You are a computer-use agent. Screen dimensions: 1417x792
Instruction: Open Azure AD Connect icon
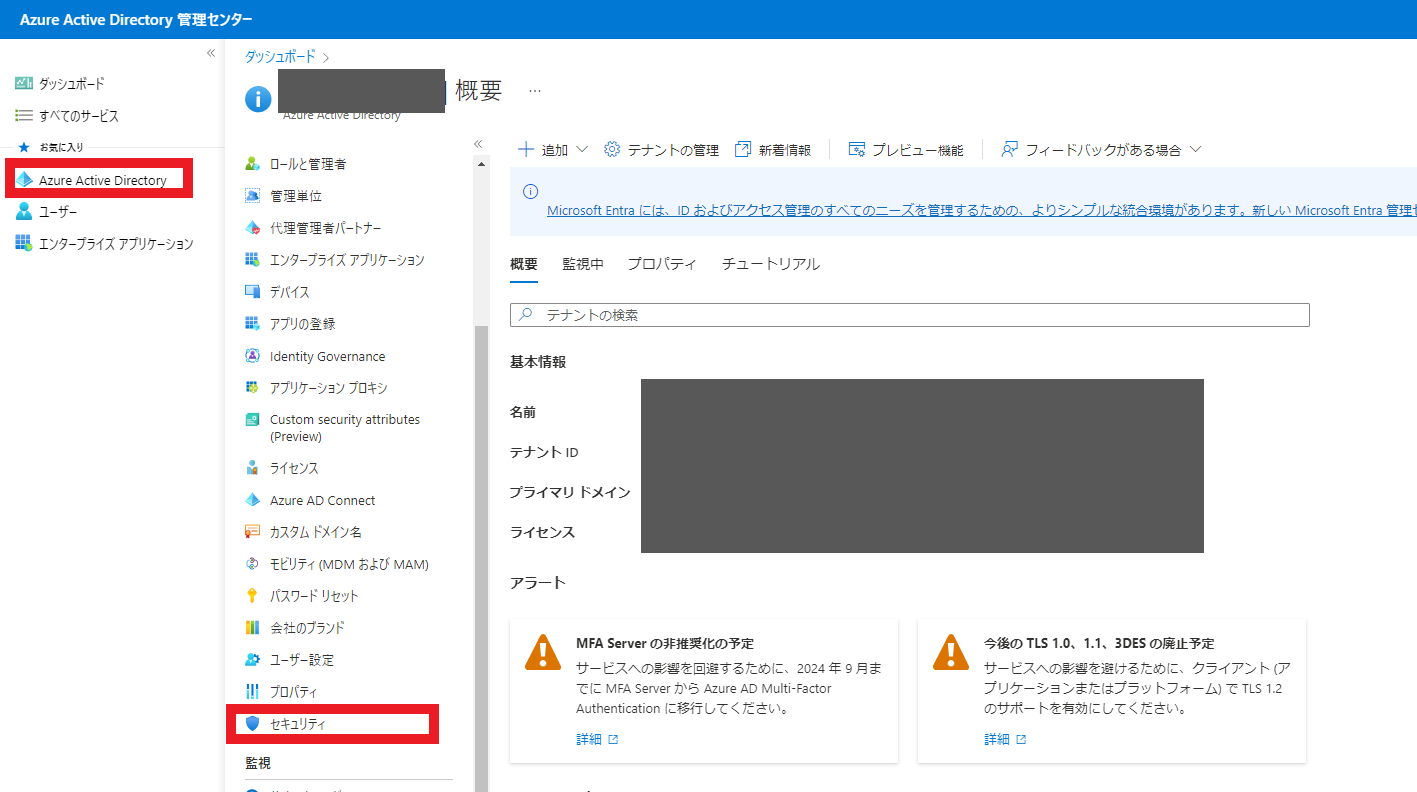point(252,500)
